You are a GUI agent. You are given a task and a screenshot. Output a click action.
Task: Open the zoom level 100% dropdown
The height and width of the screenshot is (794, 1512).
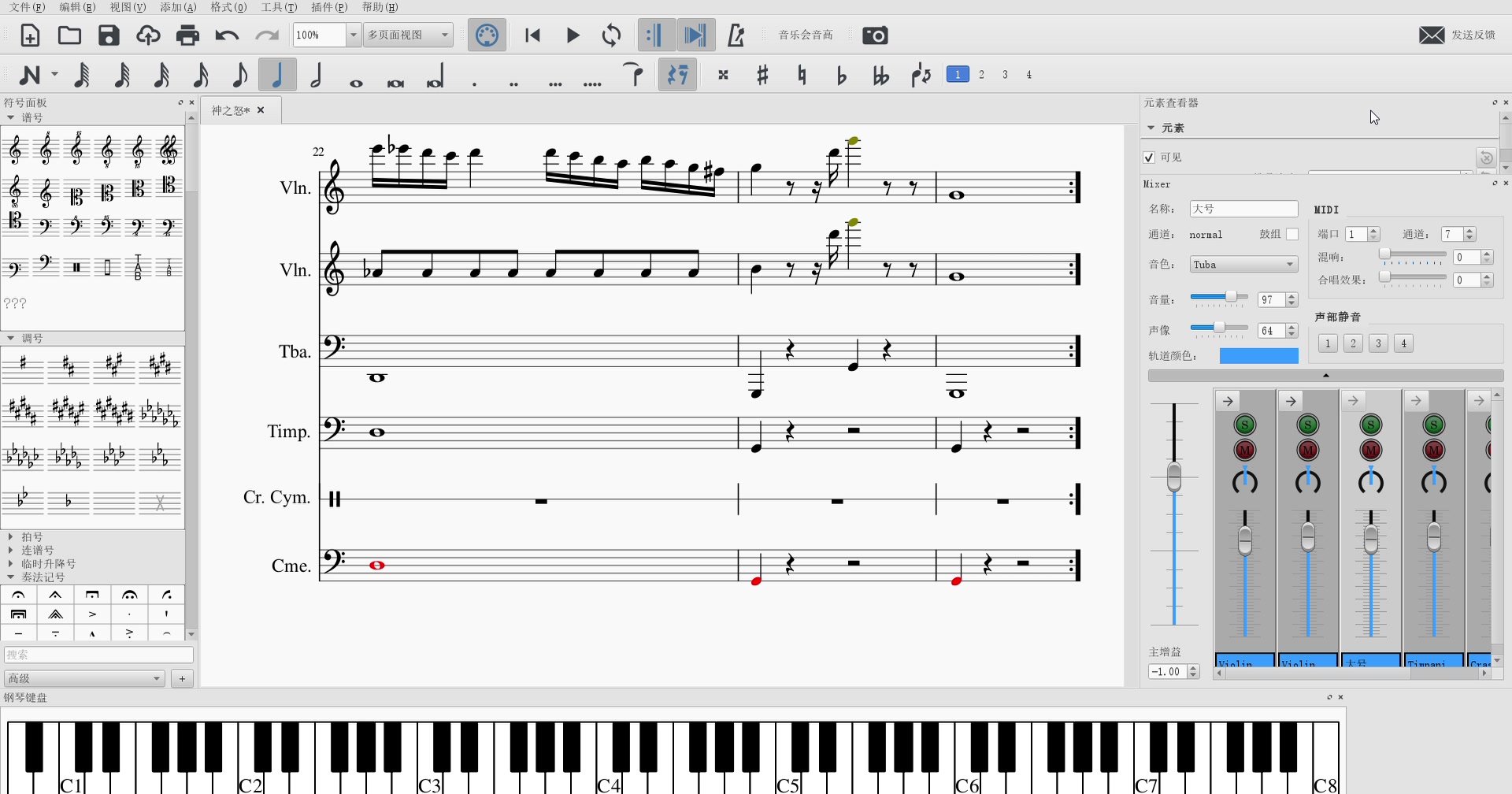(354, 35)
